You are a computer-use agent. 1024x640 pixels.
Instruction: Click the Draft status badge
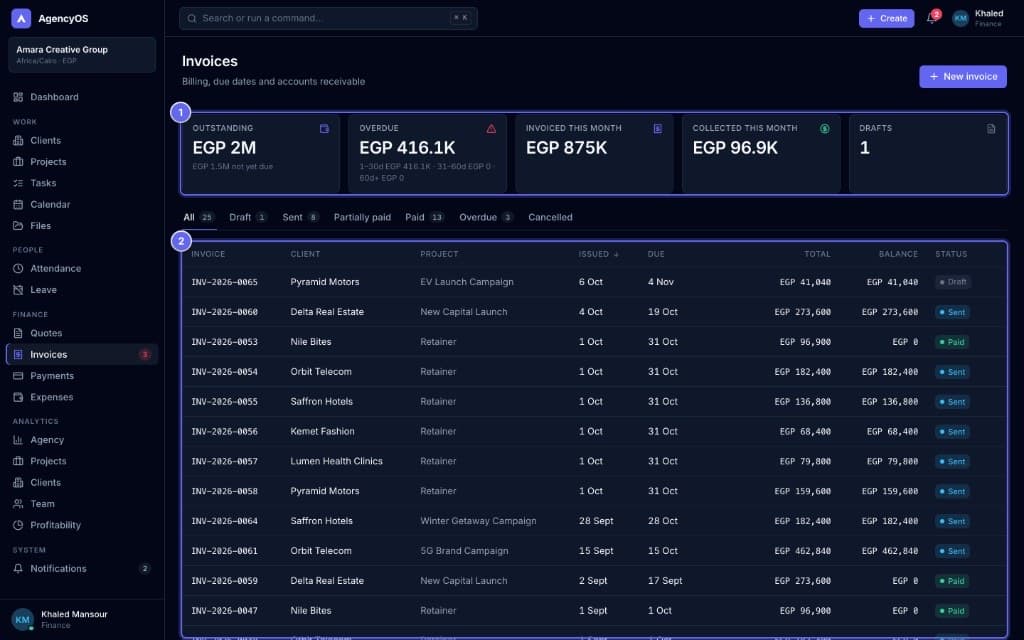point(952,282)
